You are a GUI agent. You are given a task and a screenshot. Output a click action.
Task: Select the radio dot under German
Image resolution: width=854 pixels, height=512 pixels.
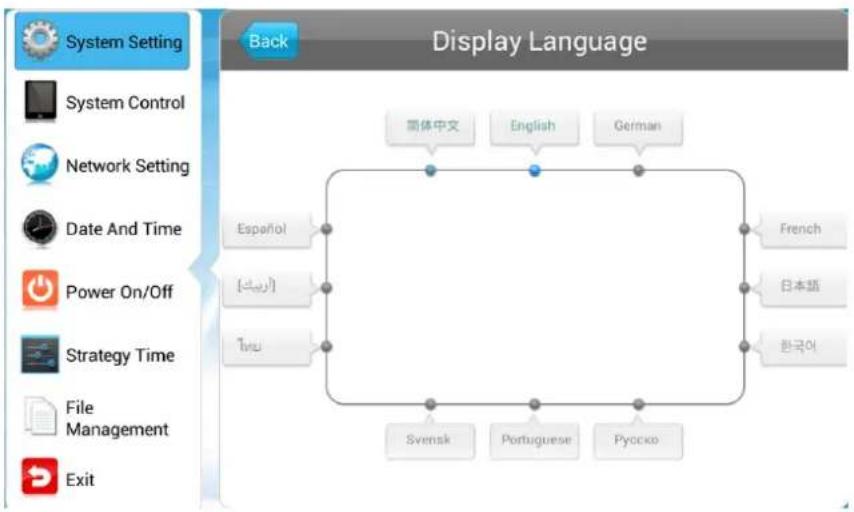click(639, 170)
